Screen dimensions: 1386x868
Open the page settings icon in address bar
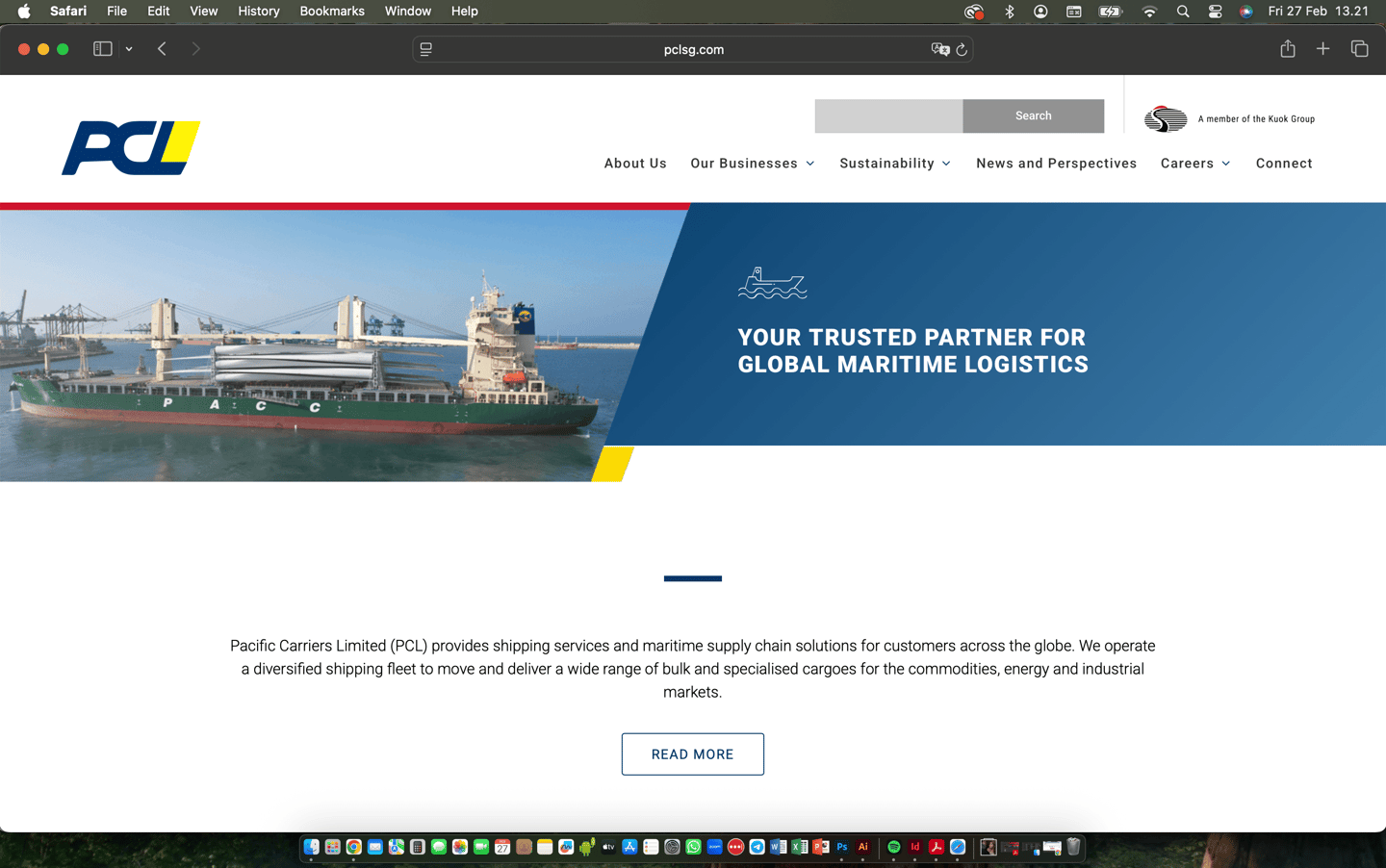point(426,50)
